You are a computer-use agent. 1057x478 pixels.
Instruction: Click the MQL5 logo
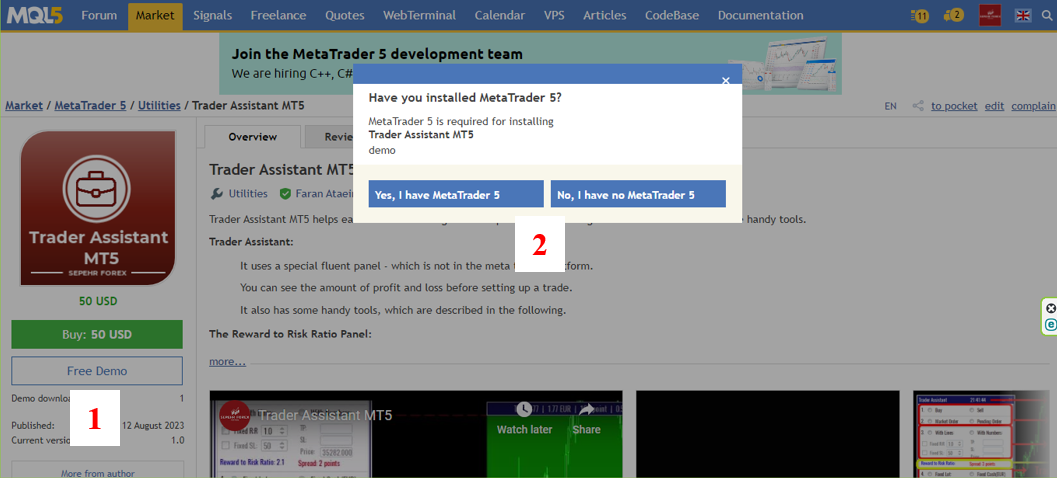tap(36, 15)
